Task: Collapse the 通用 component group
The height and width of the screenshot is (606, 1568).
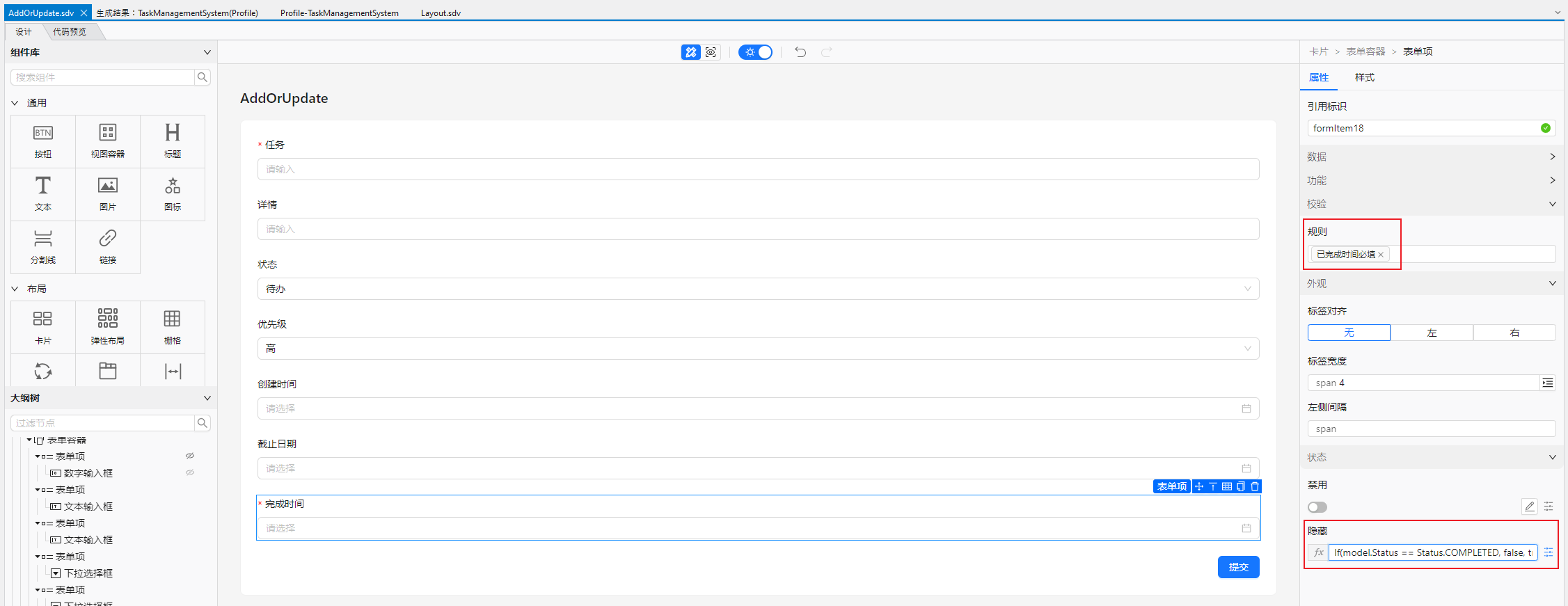Action: click(x=15, y=103)
